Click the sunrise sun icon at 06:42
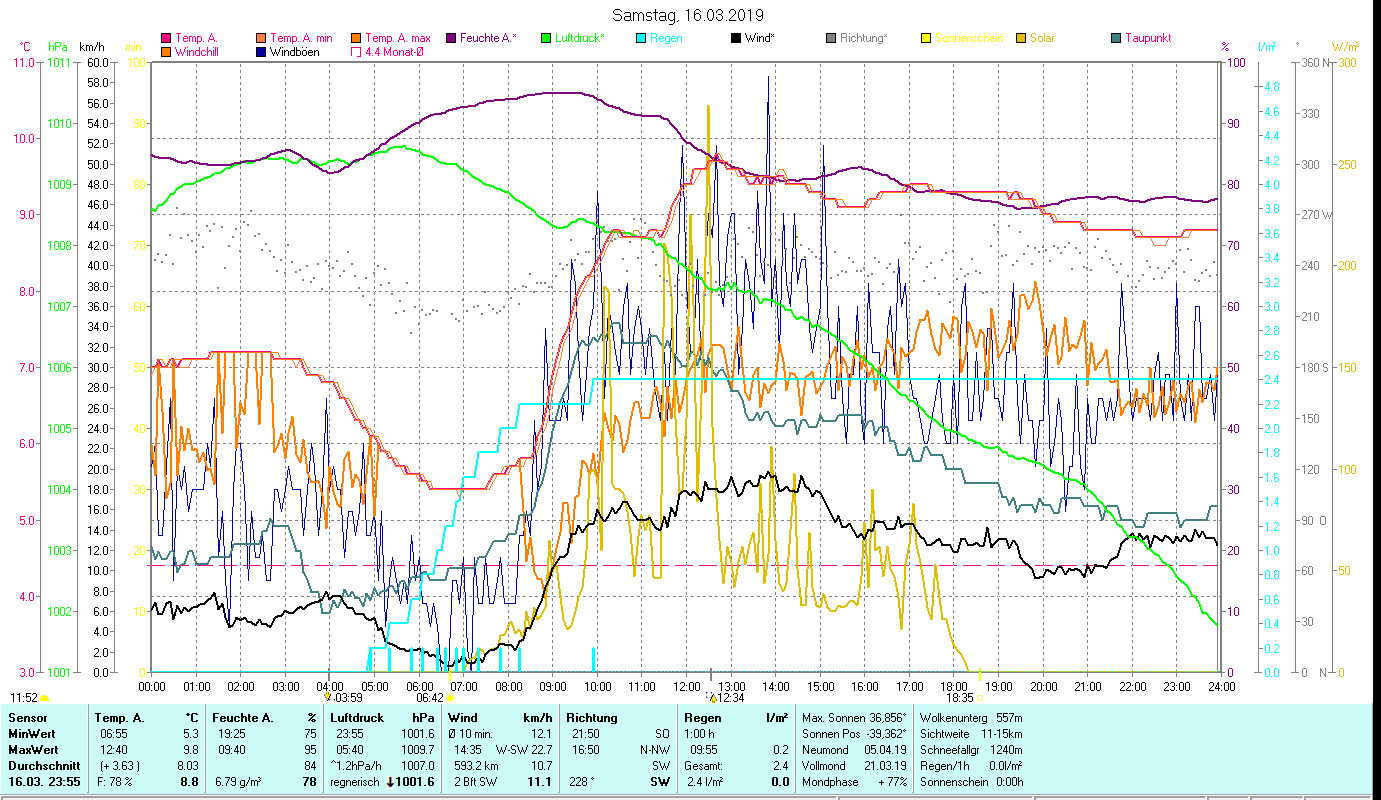Screen dimensions: 1381x800 (450, 698)
